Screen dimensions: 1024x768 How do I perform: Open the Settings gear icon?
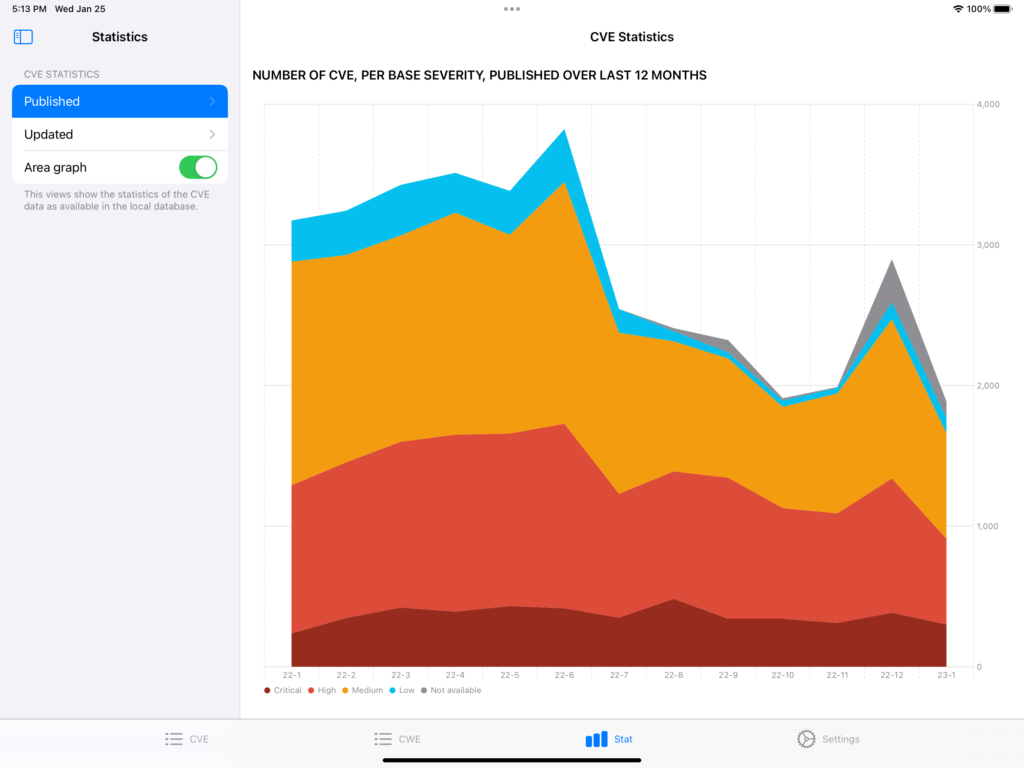pyautogui.click(x=806, y=739)
